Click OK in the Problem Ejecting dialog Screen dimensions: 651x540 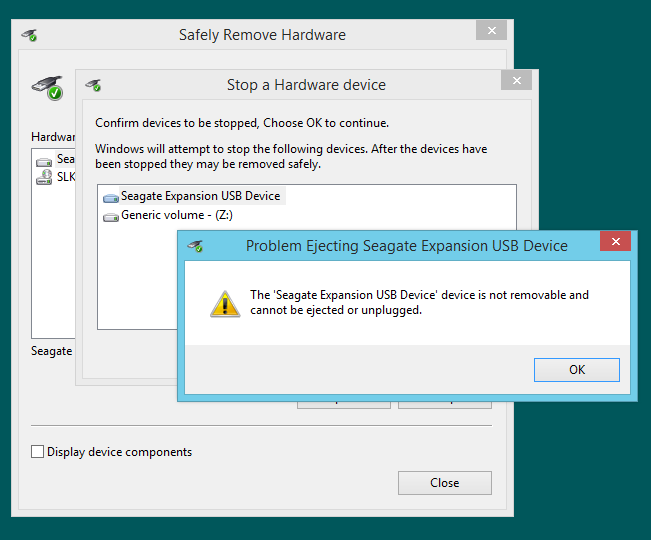(x=577, y=370)
